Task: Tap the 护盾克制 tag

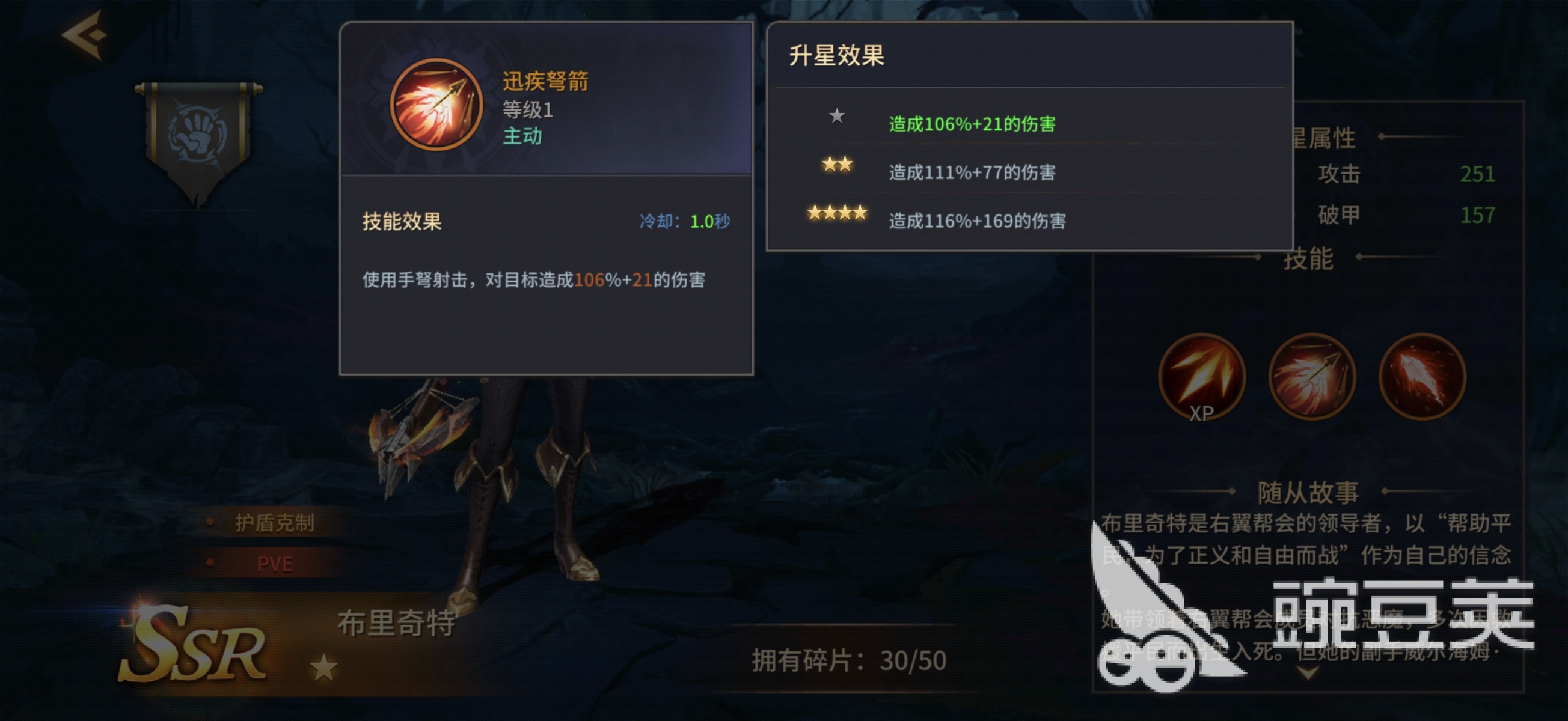Action: coord(274,523)
